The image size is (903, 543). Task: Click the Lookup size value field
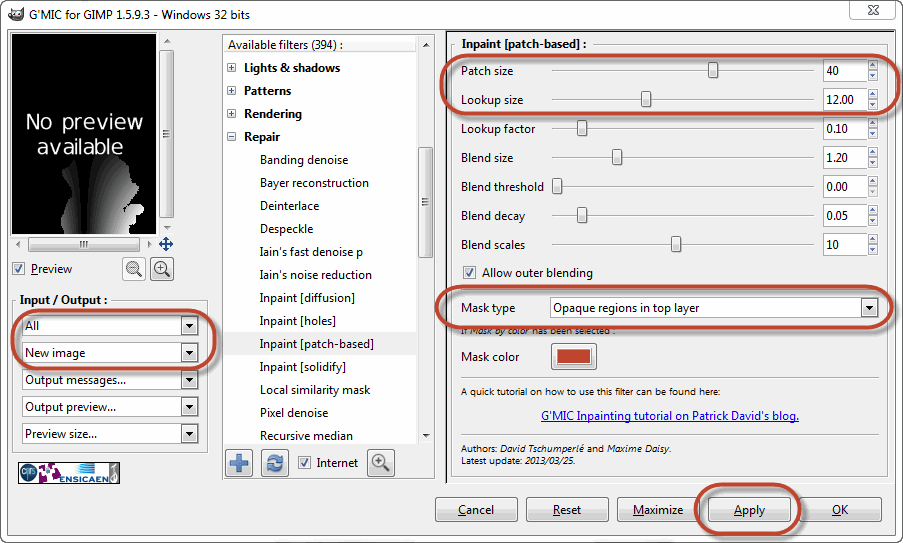click(x=845, y=100)
